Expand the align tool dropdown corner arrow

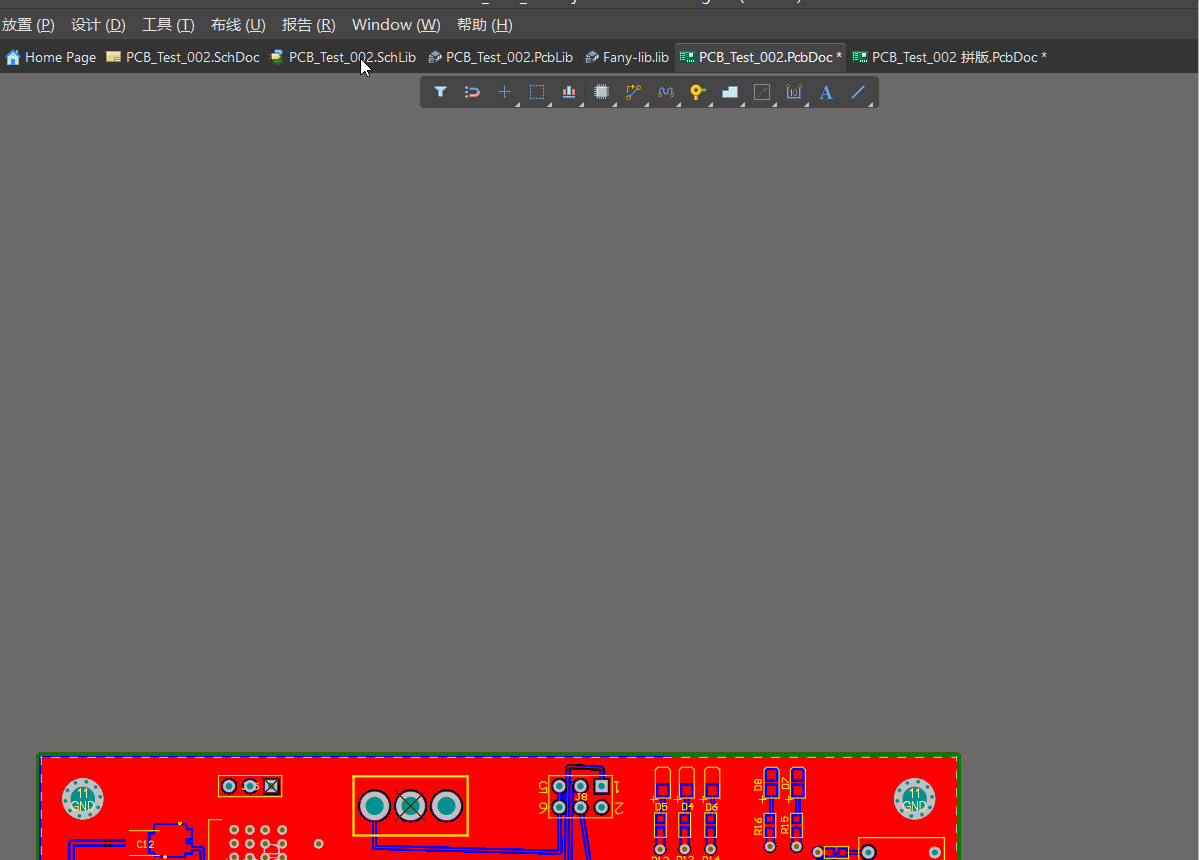point(581,104)
